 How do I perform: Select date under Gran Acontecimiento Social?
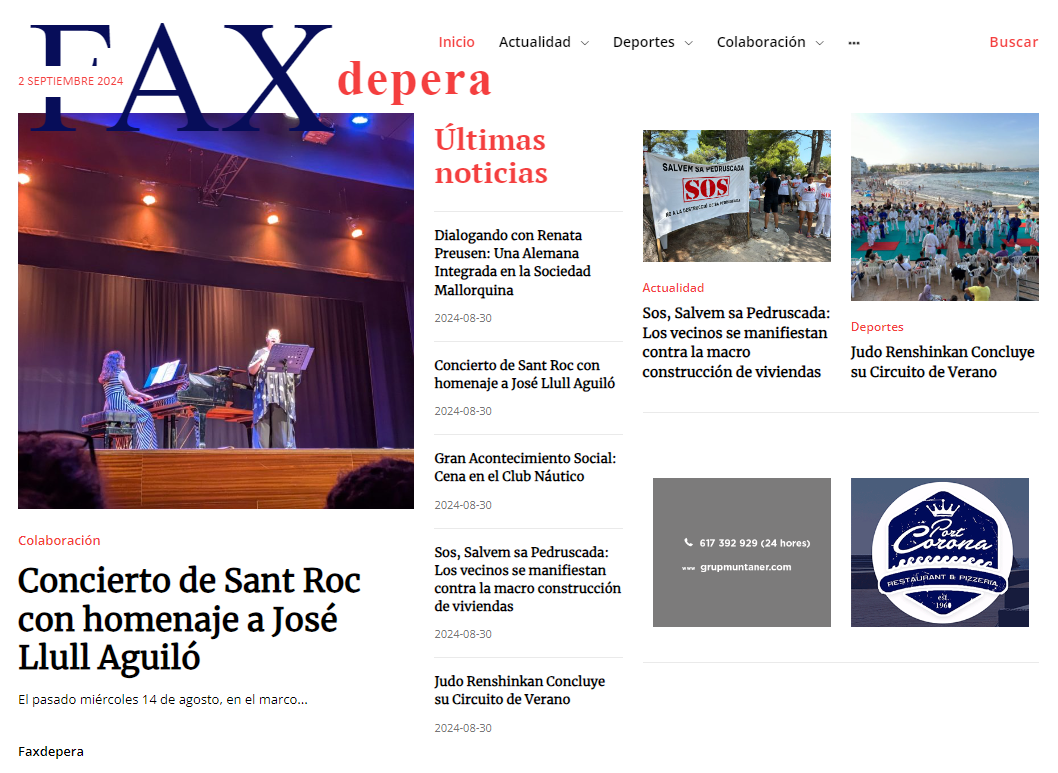point(463,505)
